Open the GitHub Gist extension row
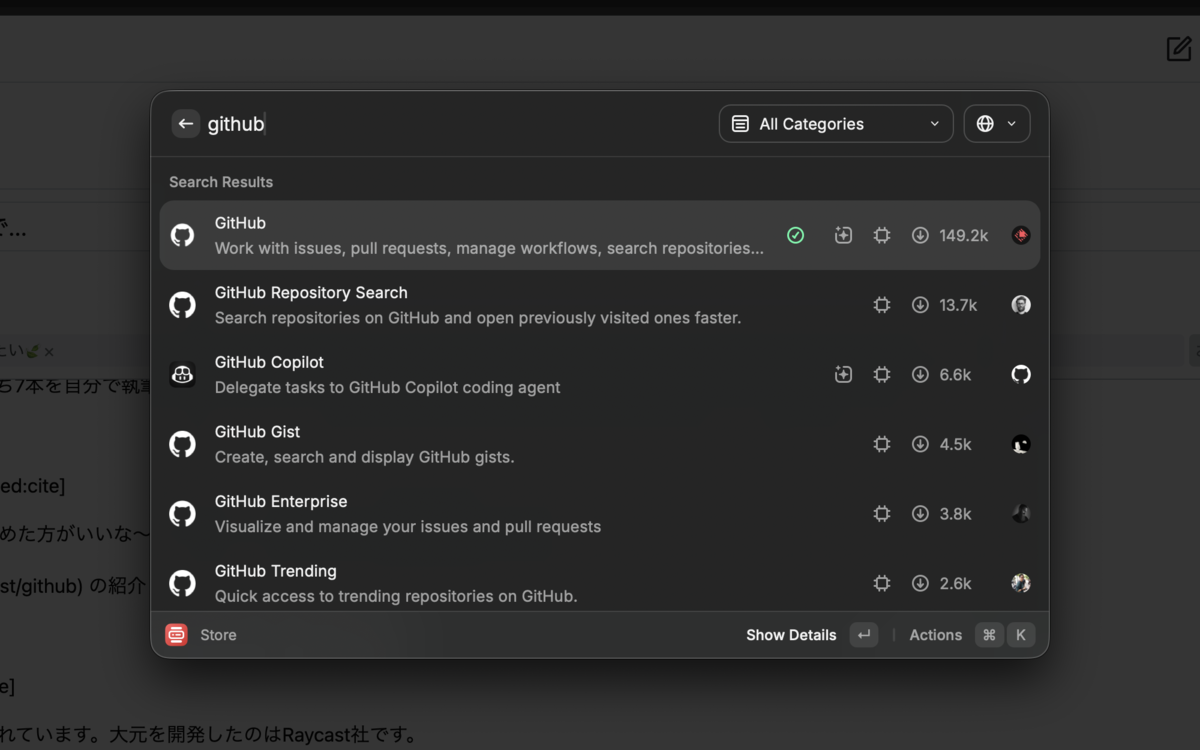This screenshot has width=1200, height=750. point(600,444)
